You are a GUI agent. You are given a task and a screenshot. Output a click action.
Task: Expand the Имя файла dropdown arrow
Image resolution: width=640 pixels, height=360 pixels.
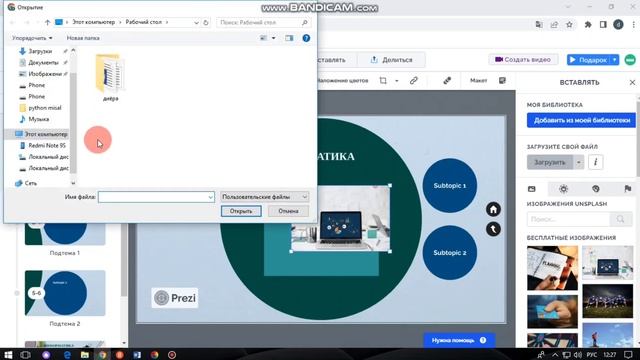pos(211,197)
